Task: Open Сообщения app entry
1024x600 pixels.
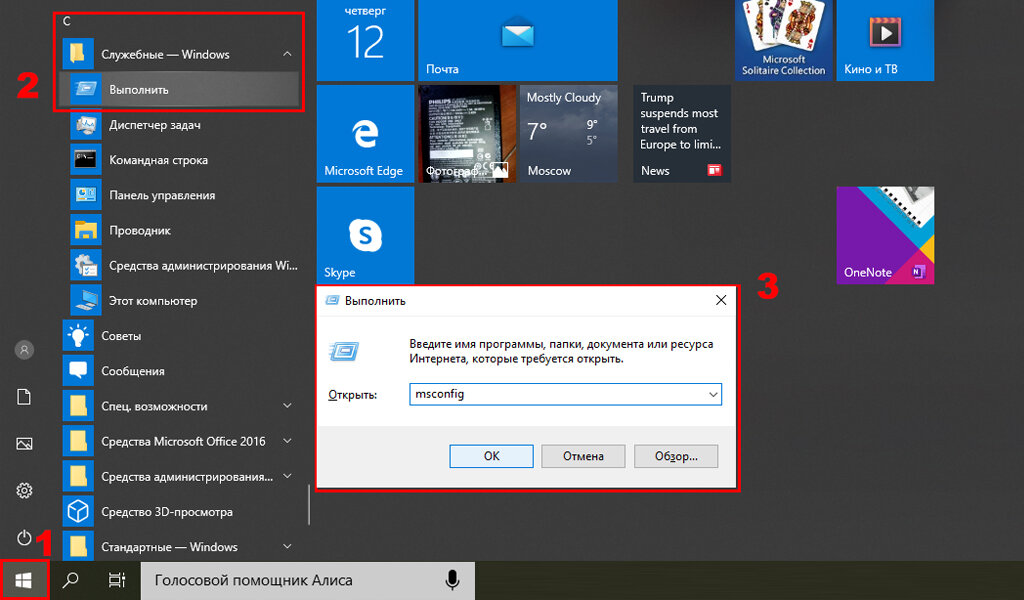Action: tap(179, 371)
